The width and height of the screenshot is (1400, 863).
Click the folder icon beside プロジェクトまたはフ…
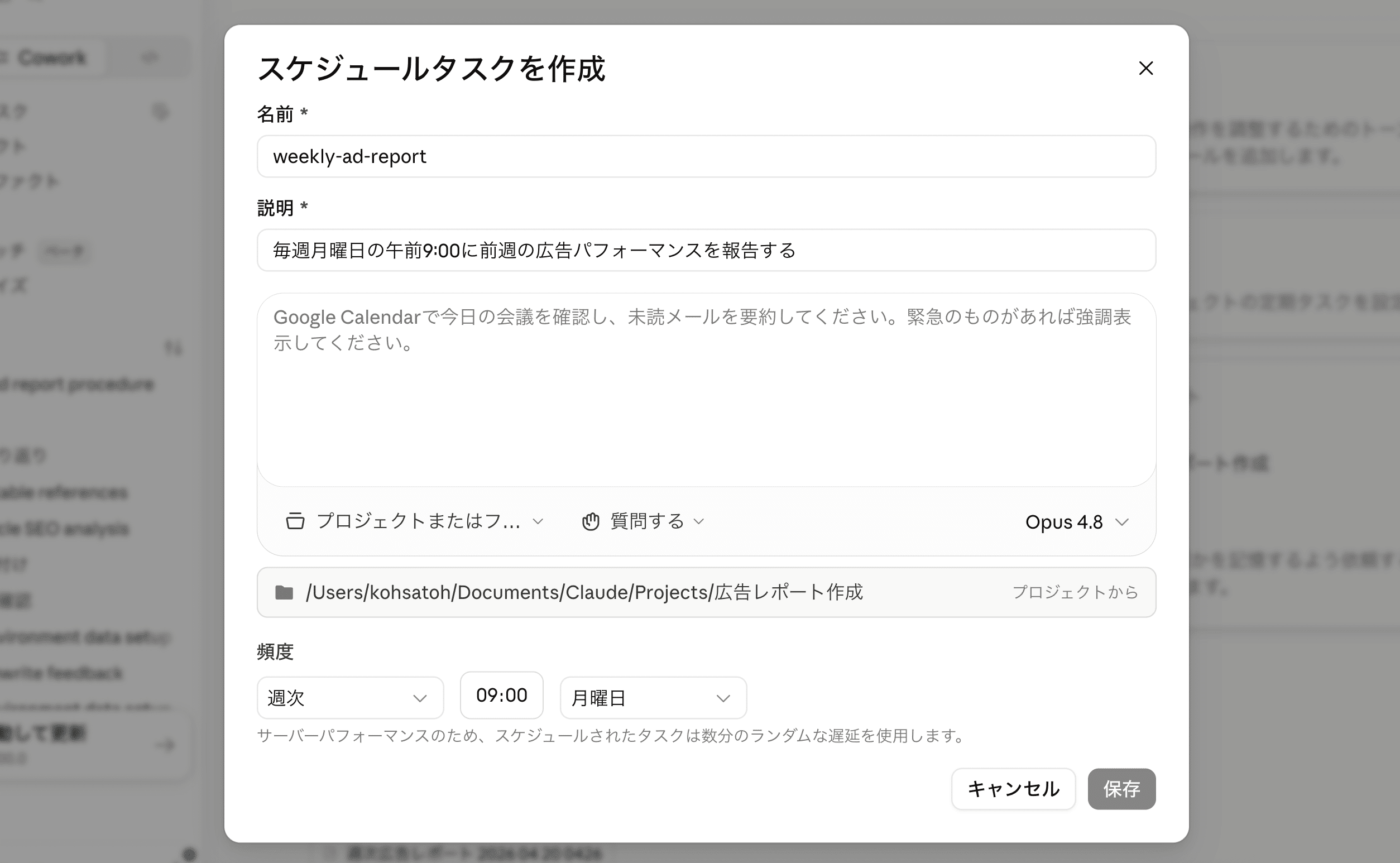295,521
